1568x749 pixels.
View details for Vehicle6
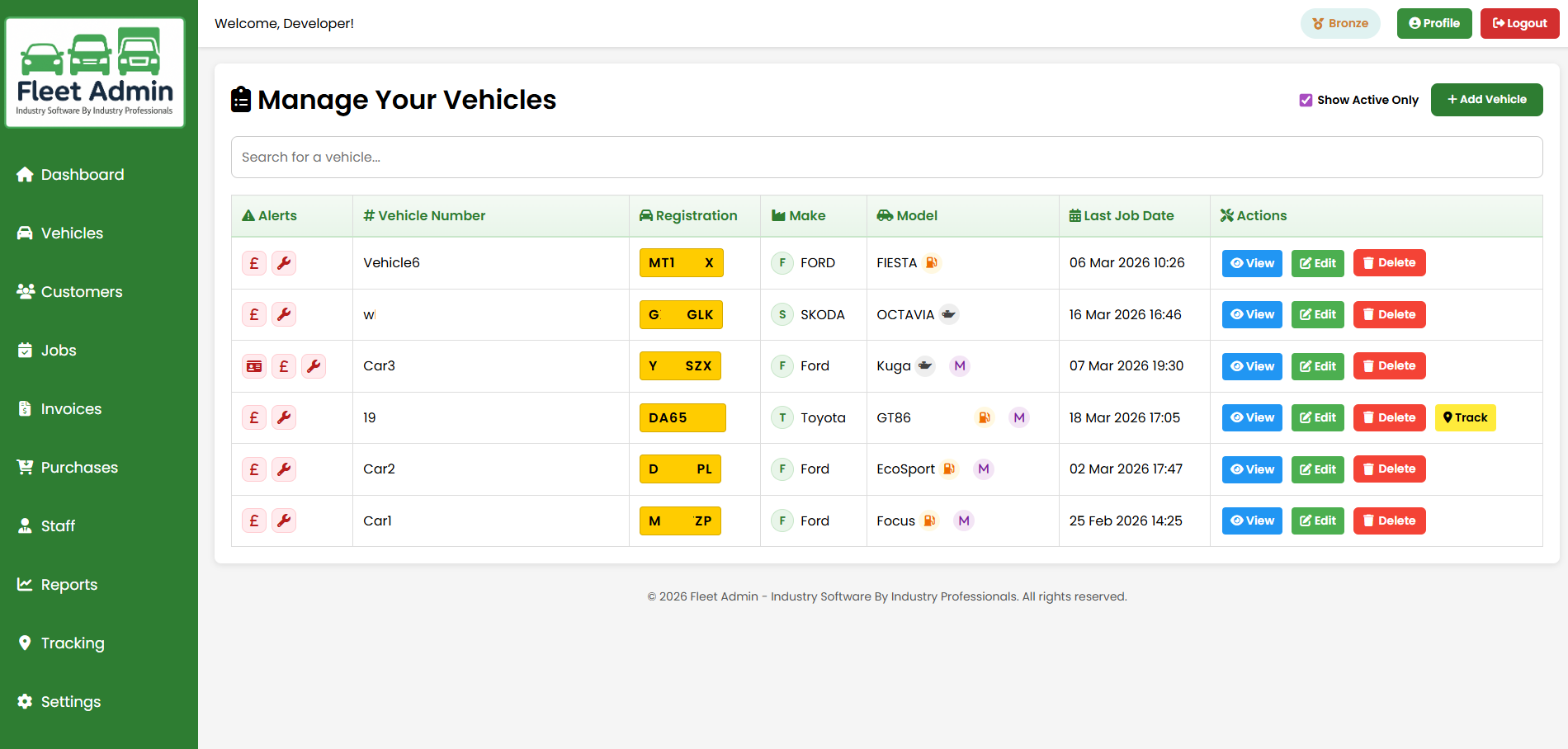click(1252, 263)
